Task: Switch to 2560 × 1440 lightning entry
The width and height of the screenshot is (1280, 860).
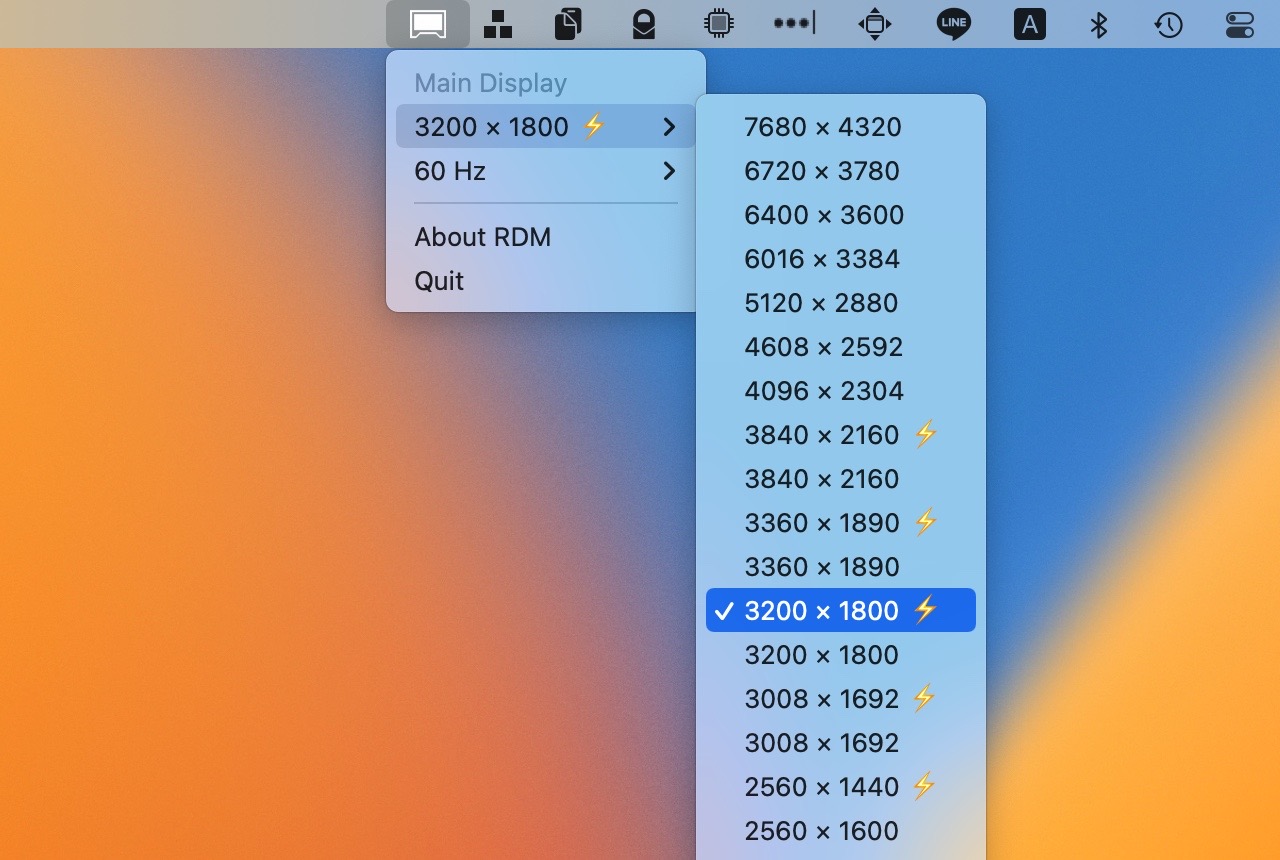Action: 841,787
